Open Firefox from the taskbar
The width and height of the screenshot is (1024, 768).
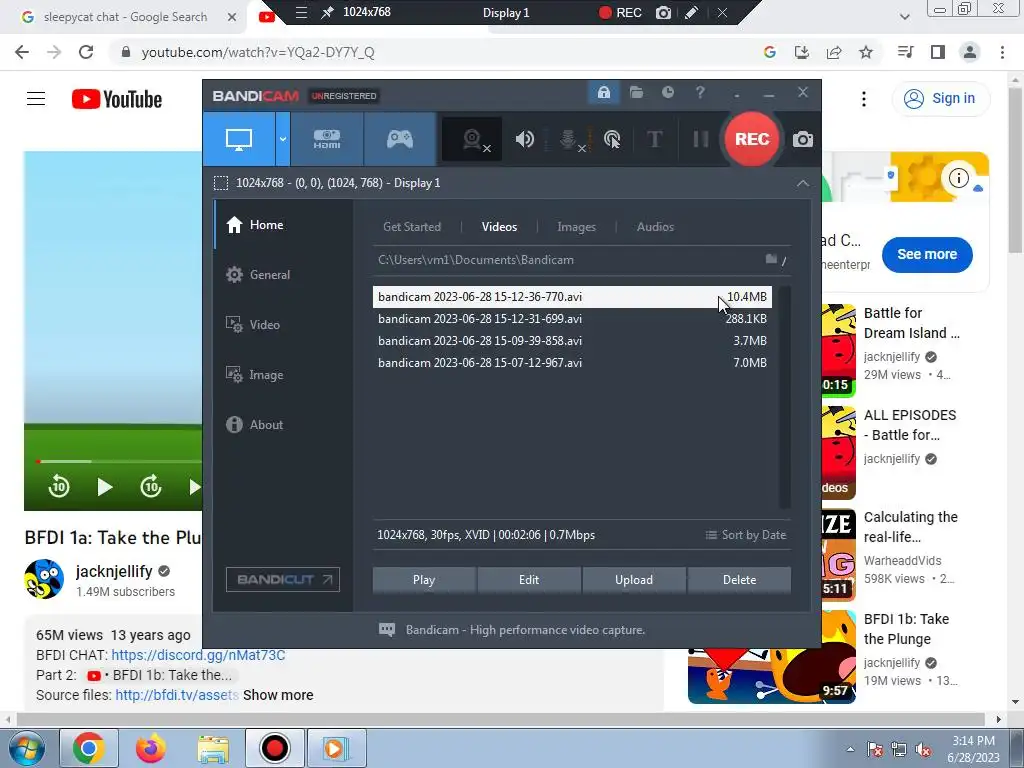coord(151,748)
